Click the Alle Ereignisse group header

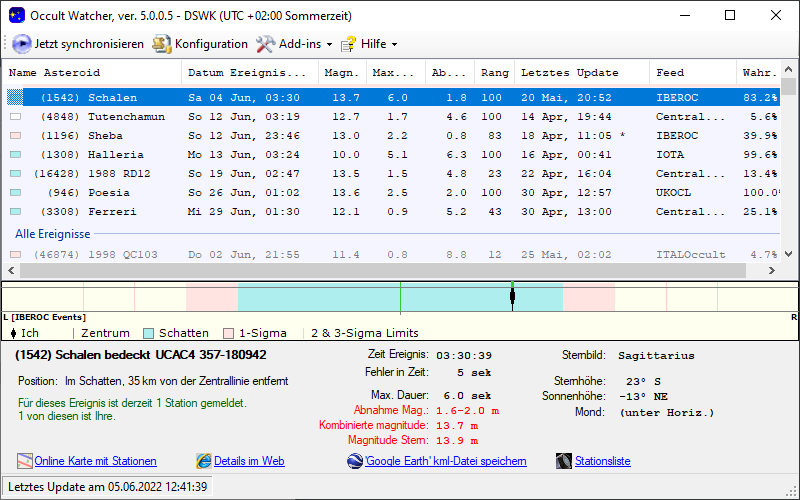[x=52, y=233]
